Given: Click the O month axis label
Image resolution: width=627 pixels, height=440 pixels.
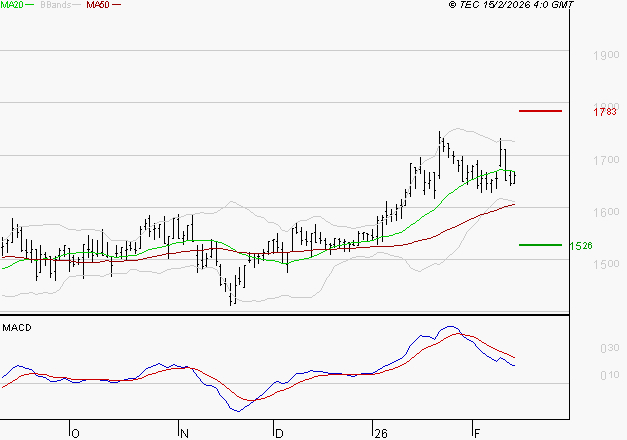Looking at the screenshot, I should (x=76, y=433).
